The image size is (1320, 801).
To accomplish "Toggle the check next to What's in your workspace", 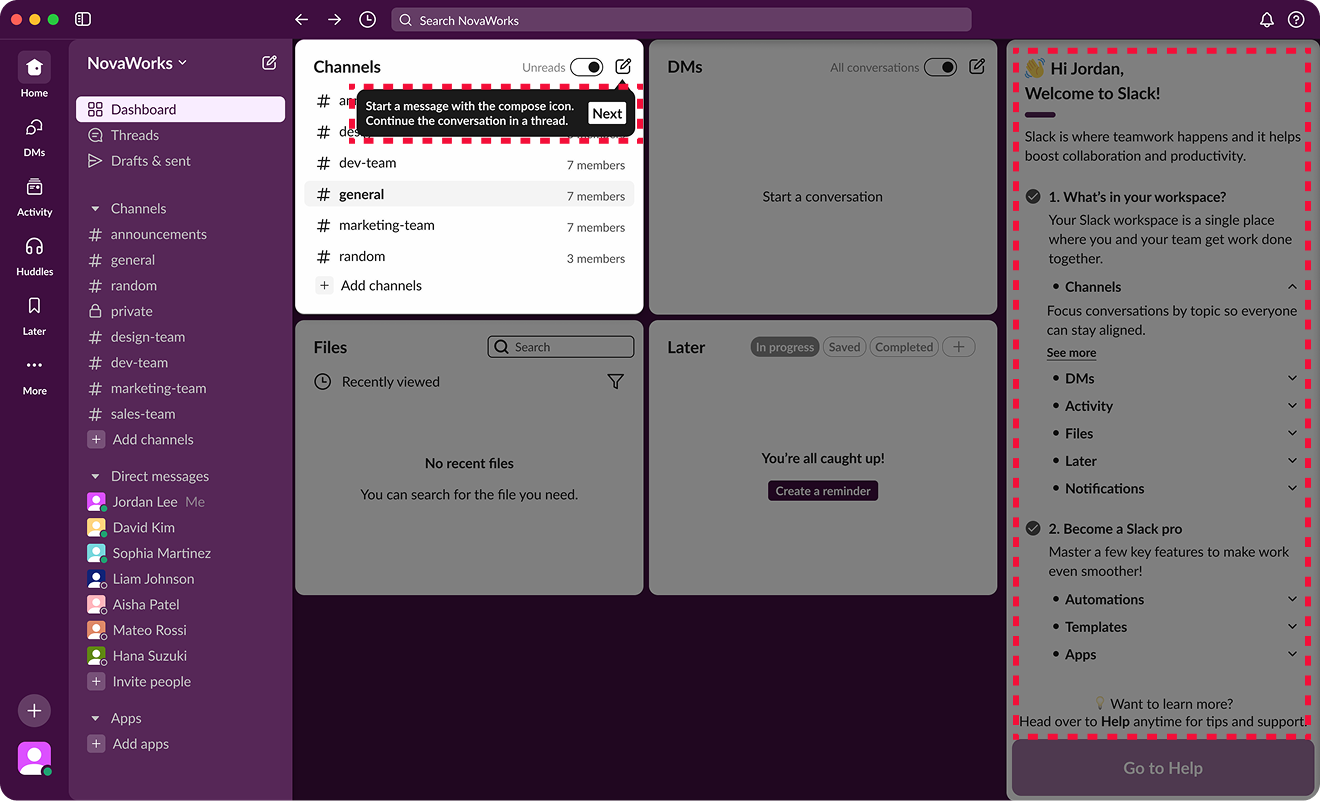I will (x=1033, y=196).
